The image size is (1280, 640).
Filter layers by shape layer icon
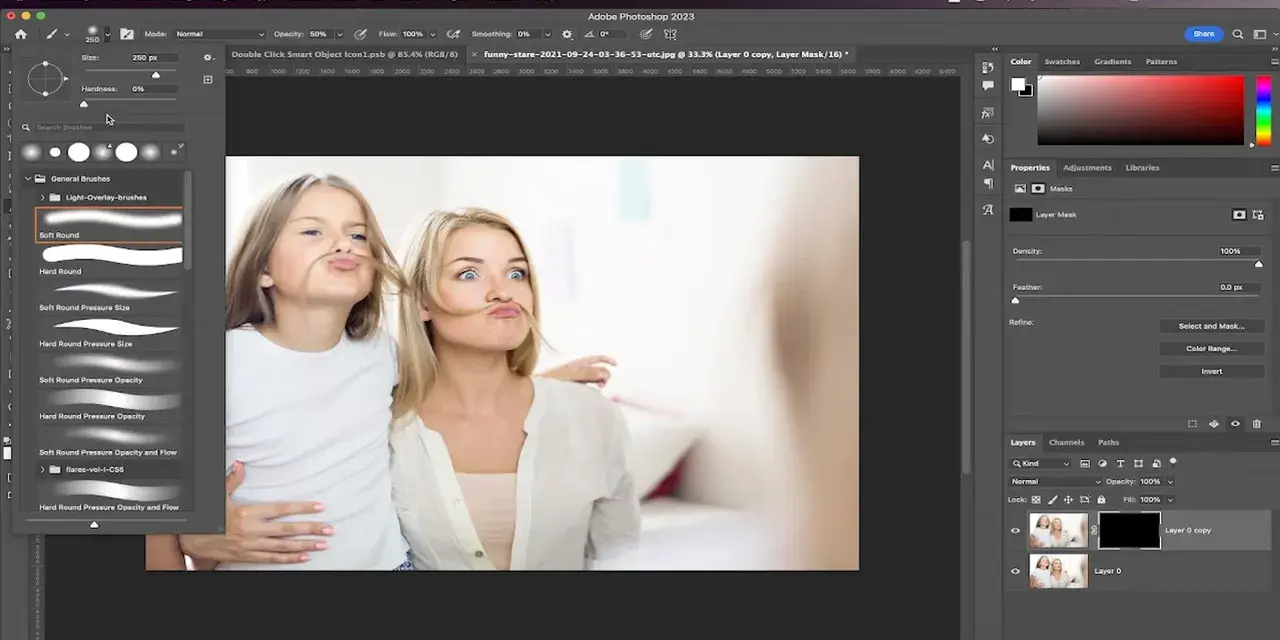coord(1138,464)
